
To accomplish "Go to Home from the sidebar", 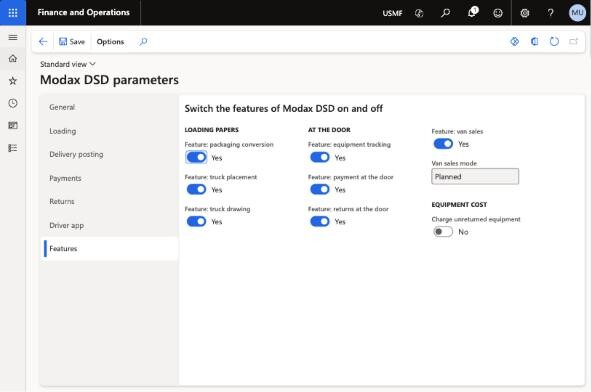I will 13,58.
